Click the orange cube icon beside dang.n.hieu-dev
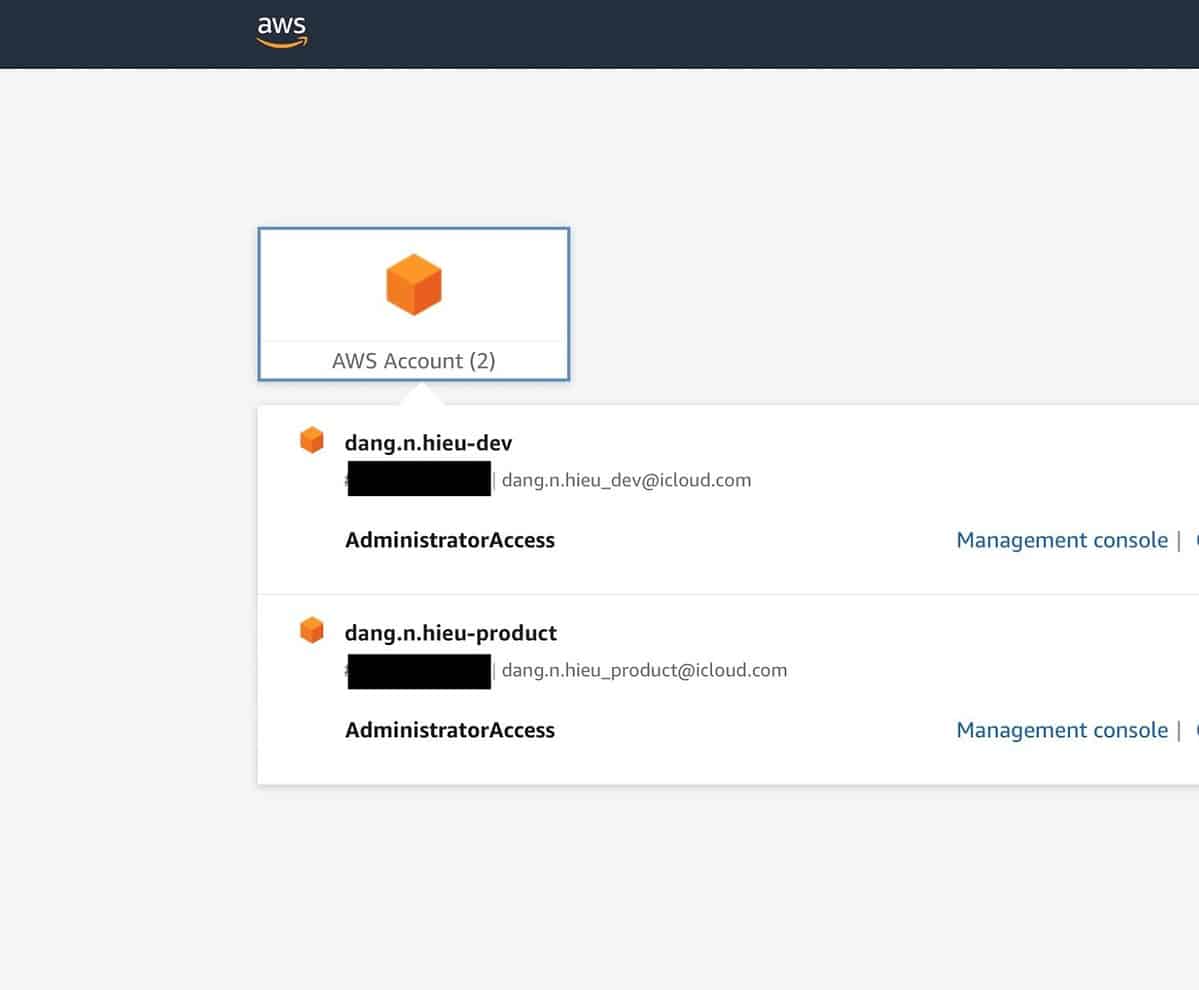Image resolution: width=1199 pixels, height=990 pixels. coord(311,439)
